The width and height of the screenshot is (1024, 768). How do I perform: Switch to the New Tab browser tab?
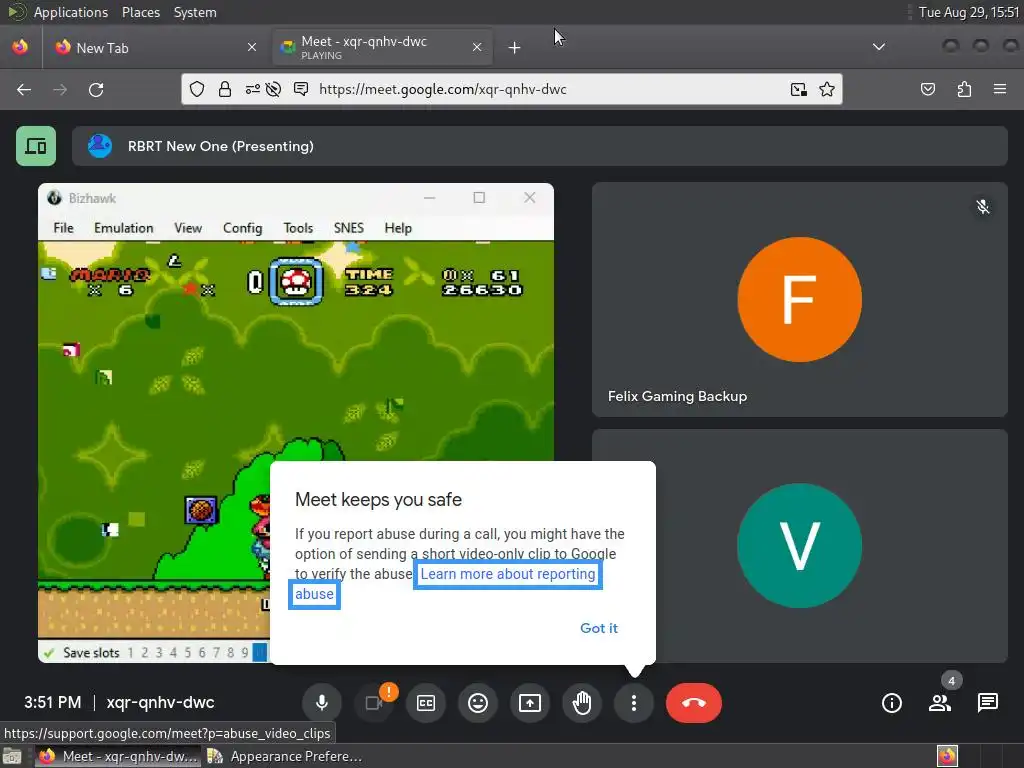(155, 47)
